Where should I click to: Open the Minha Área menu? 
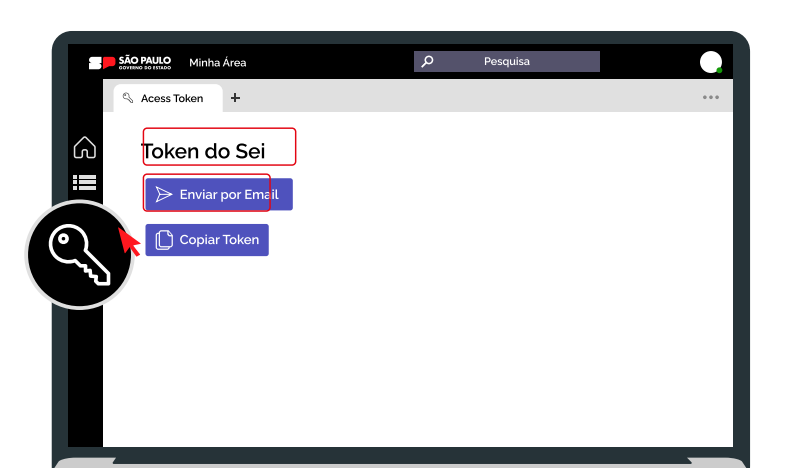click(217, 63)
